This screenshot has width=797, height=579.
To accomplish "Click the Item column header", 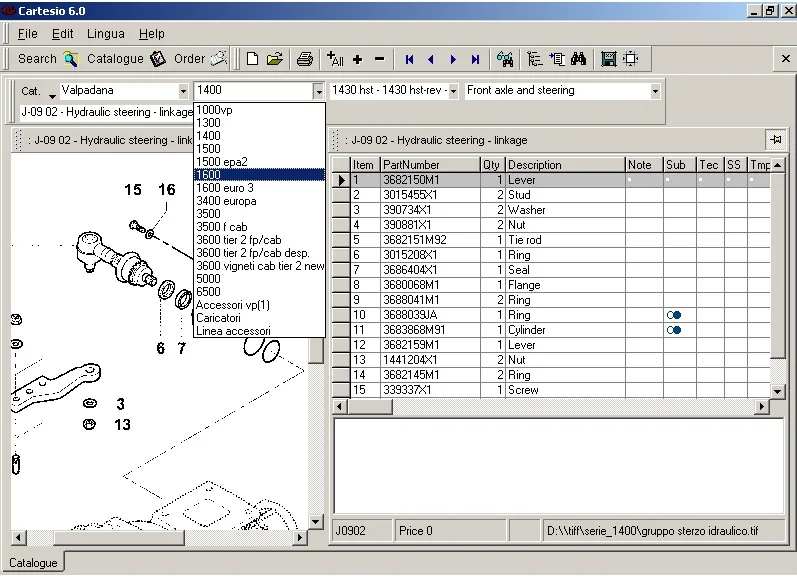I will (x=365, y=165).
